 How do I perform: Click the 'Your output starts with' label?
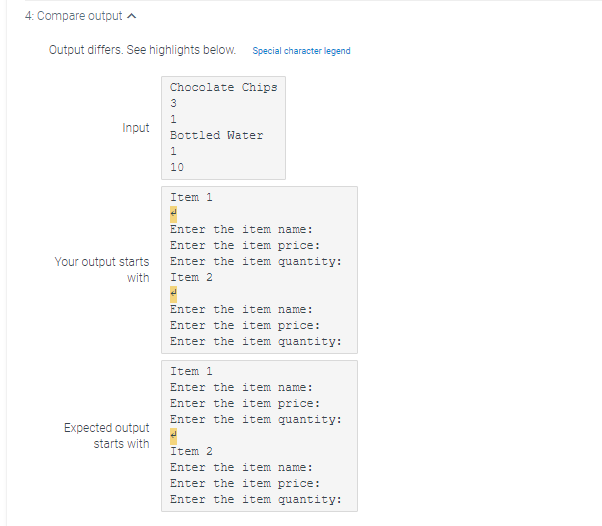[x=102, y=270]
